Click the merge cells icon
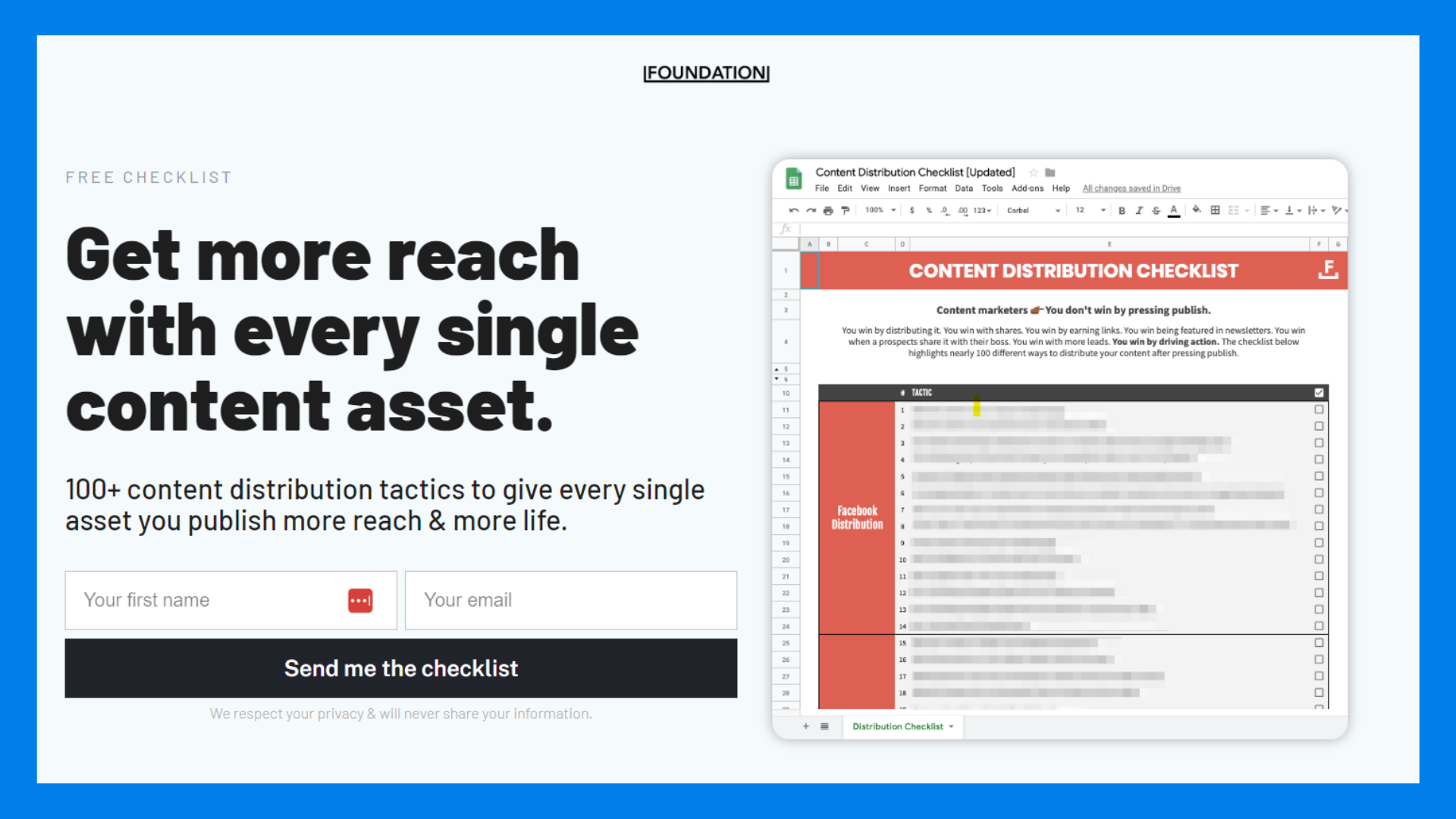Screen dimensions: 1456x819 coord(1234,210)
